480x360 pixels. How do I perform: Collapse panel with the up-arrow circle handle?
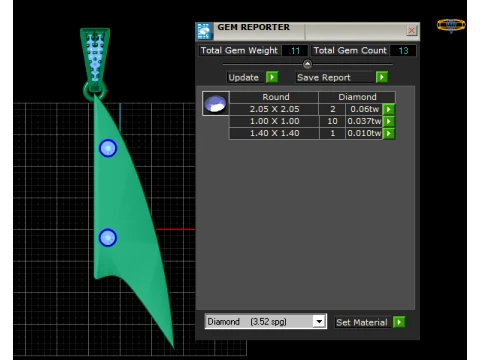[x=307, y=64]
